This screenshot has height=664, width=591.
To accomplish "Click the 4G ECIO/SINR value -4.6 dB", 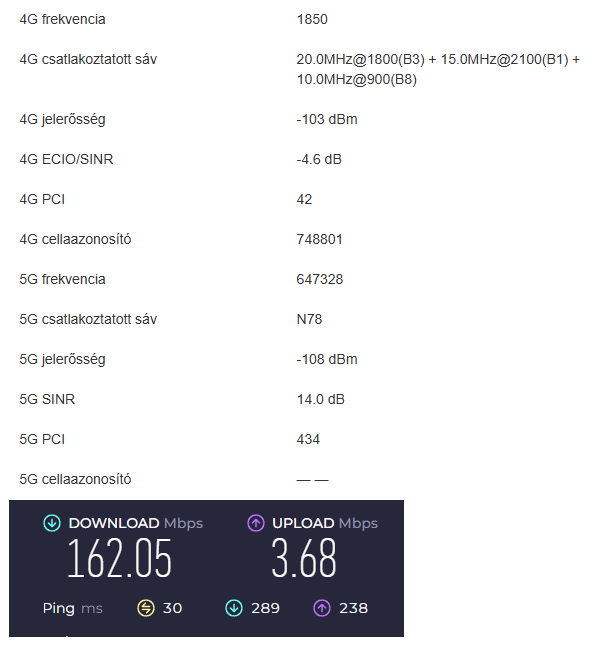I will pyautogui.click(x=319, y=159).
